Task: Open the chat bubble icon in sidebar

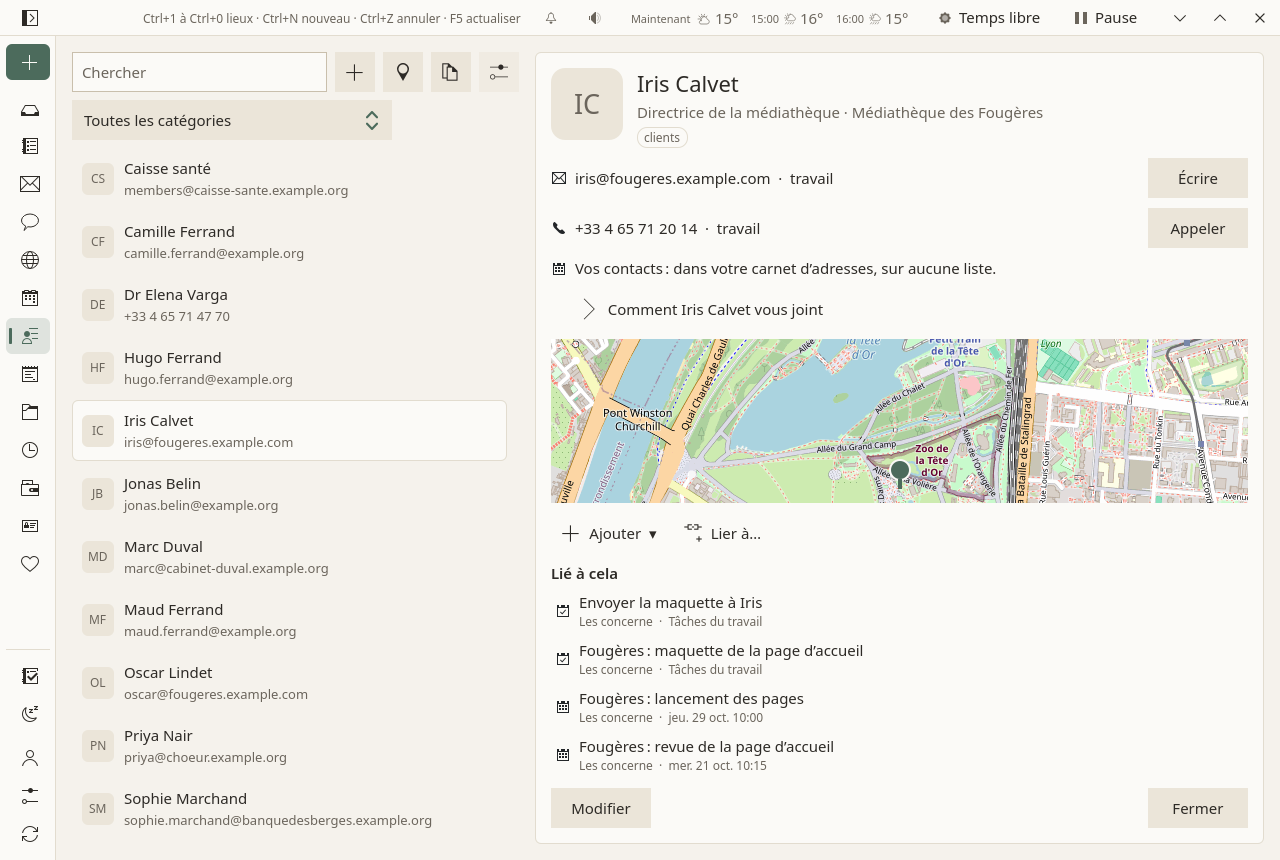Action: (x=30, y=222)
